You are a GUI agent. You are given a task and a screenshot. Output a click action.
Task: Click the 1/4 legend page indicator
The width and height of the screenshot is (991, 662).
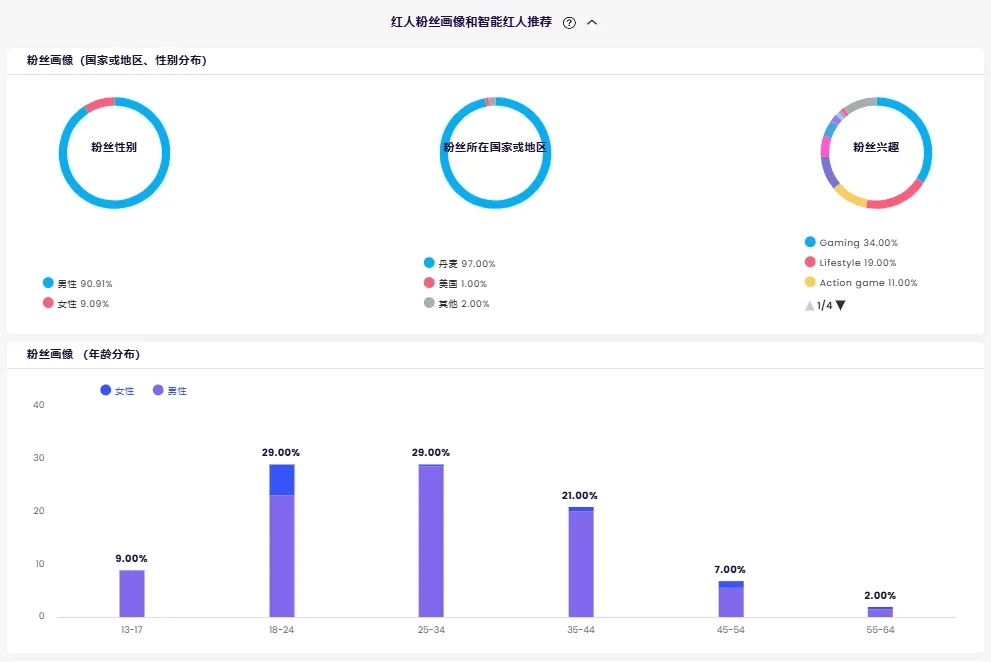825,305
